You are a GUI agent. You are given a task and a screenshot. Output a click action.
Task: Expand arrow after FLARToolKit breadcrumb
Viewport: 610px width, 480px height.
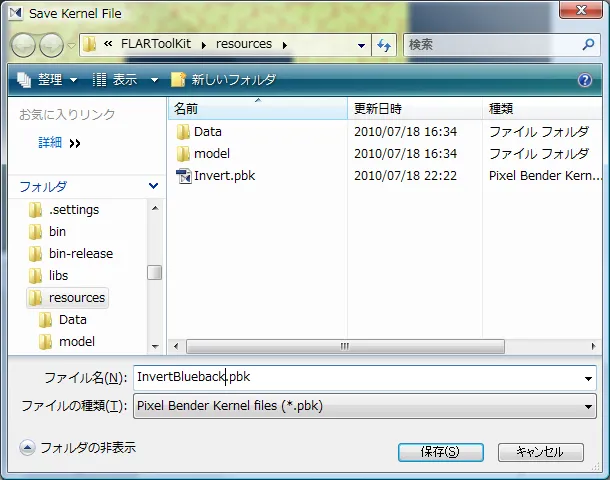pyautogui.click(x=203, y=46)
